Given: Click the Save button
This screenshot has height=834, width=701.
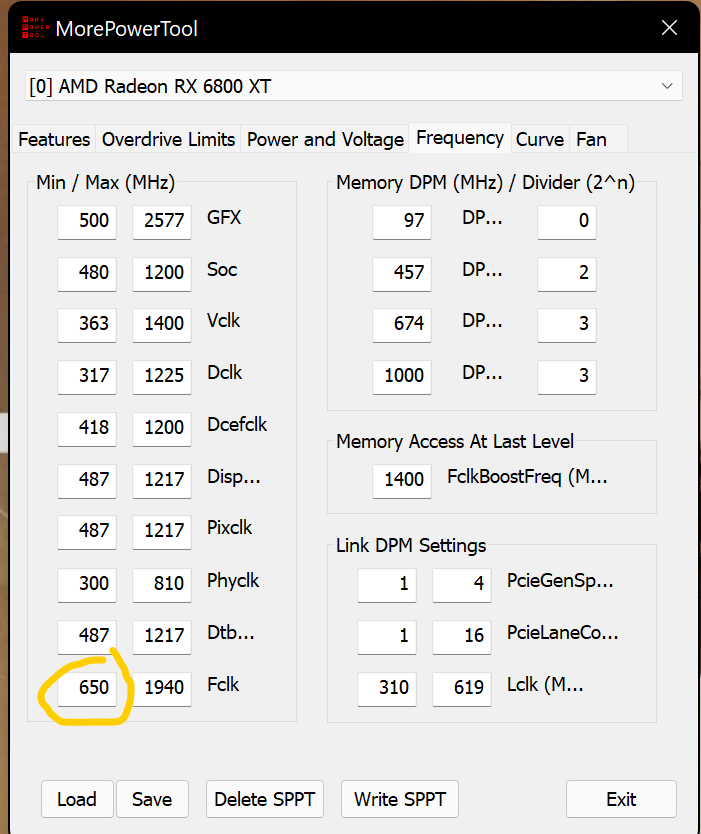Looking at the screenshot, I should [x=152, y=799].
